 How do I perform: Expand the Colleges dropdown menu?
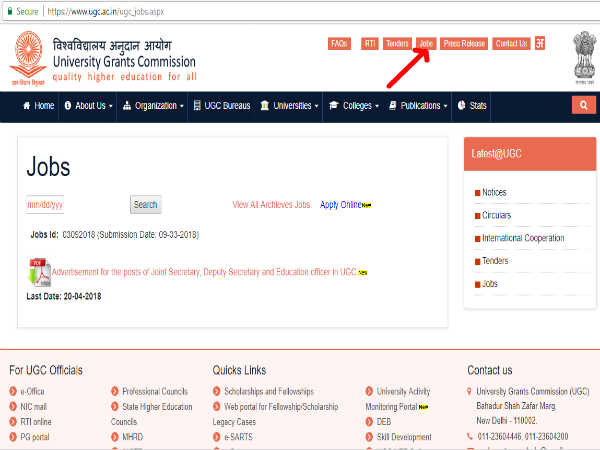(354, 106)
